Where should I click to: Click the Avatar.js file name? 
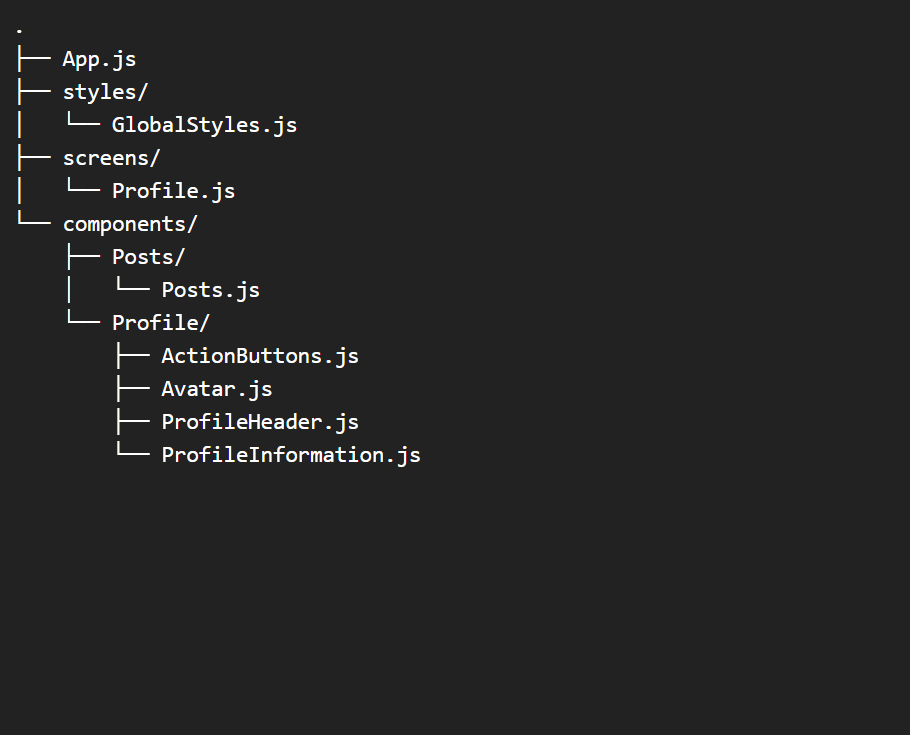pyautogui.click(x=216, y=389)
